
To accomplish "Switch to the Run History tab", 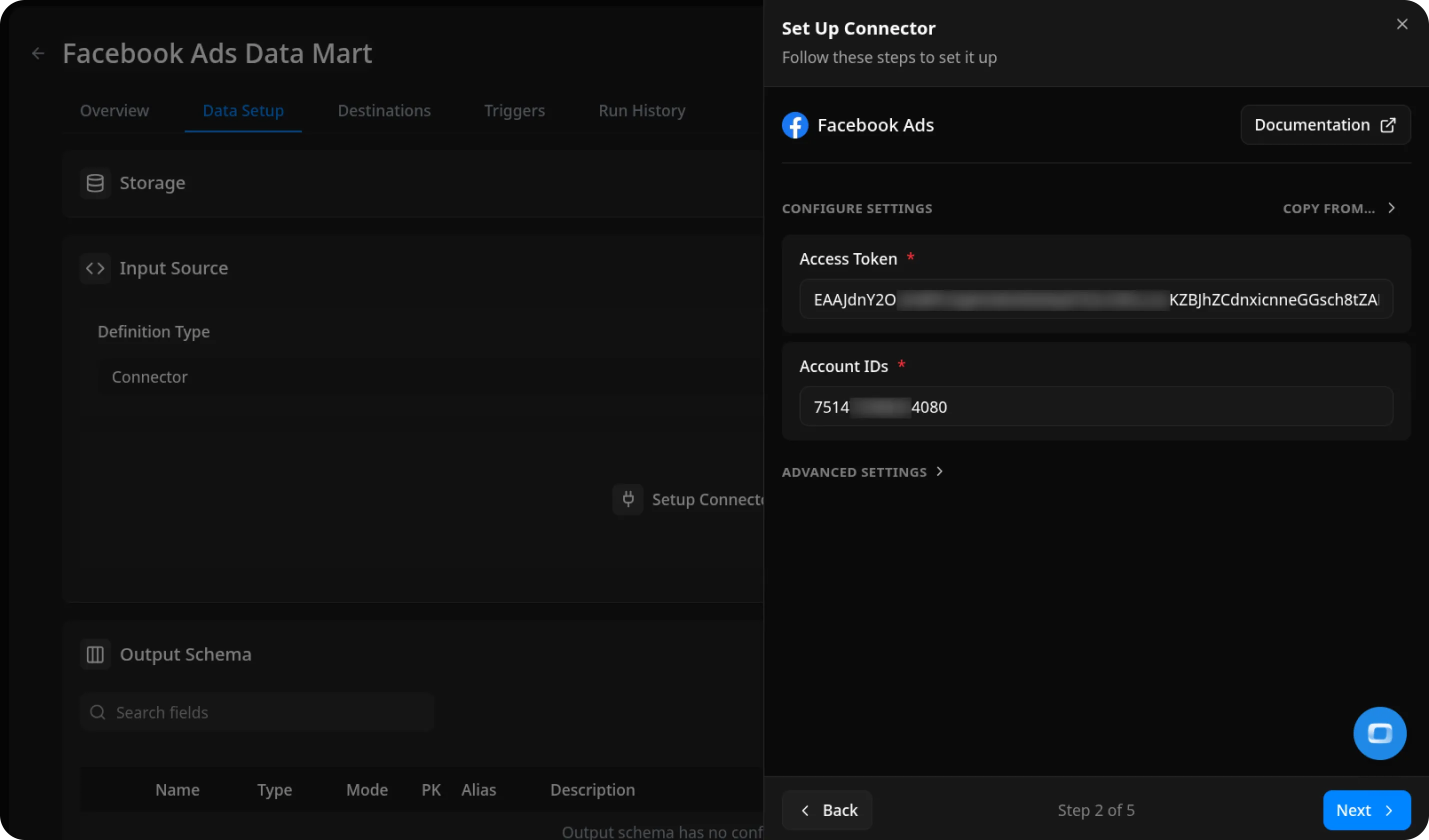I will tap(641, 110).
